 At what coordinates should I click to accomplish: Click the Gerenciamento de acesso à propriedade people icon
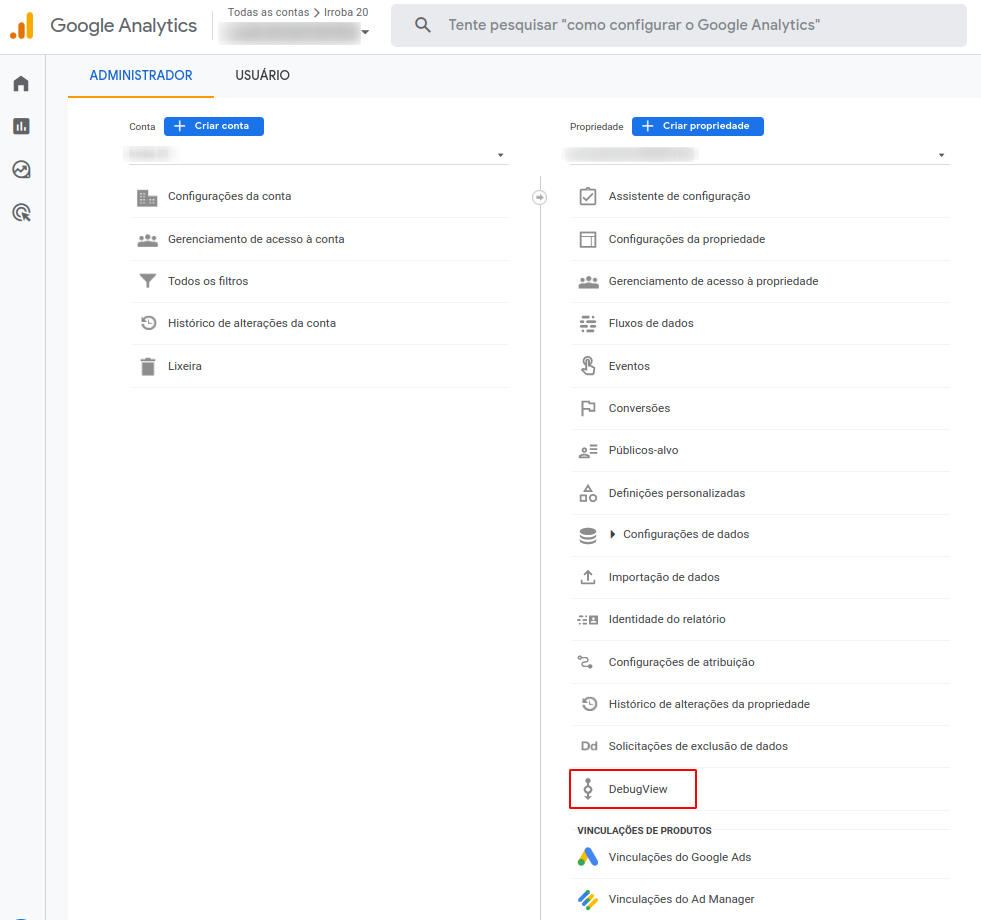point(588,282)
